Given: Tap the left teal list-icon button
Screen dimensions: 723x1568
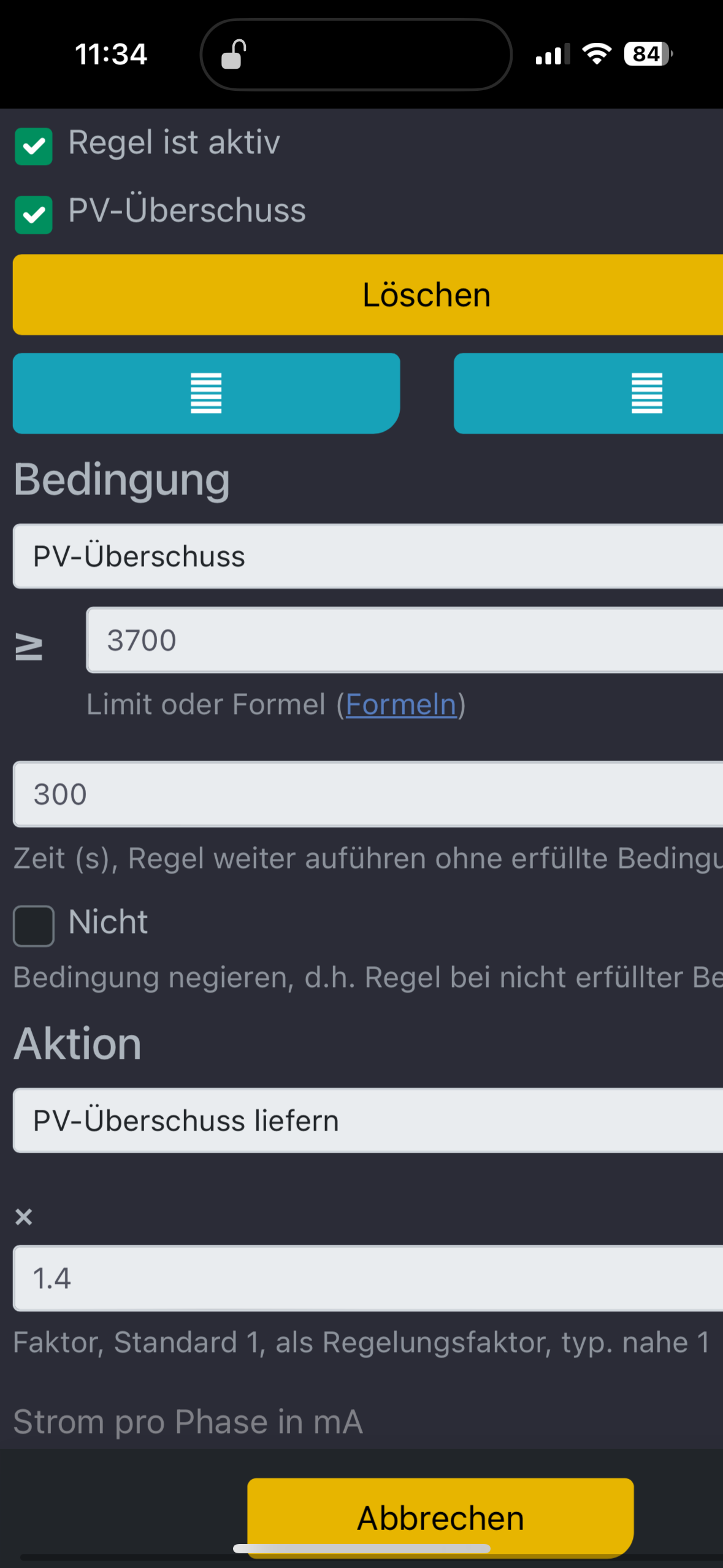Looking at the screenshot, I should coord(206,393).
